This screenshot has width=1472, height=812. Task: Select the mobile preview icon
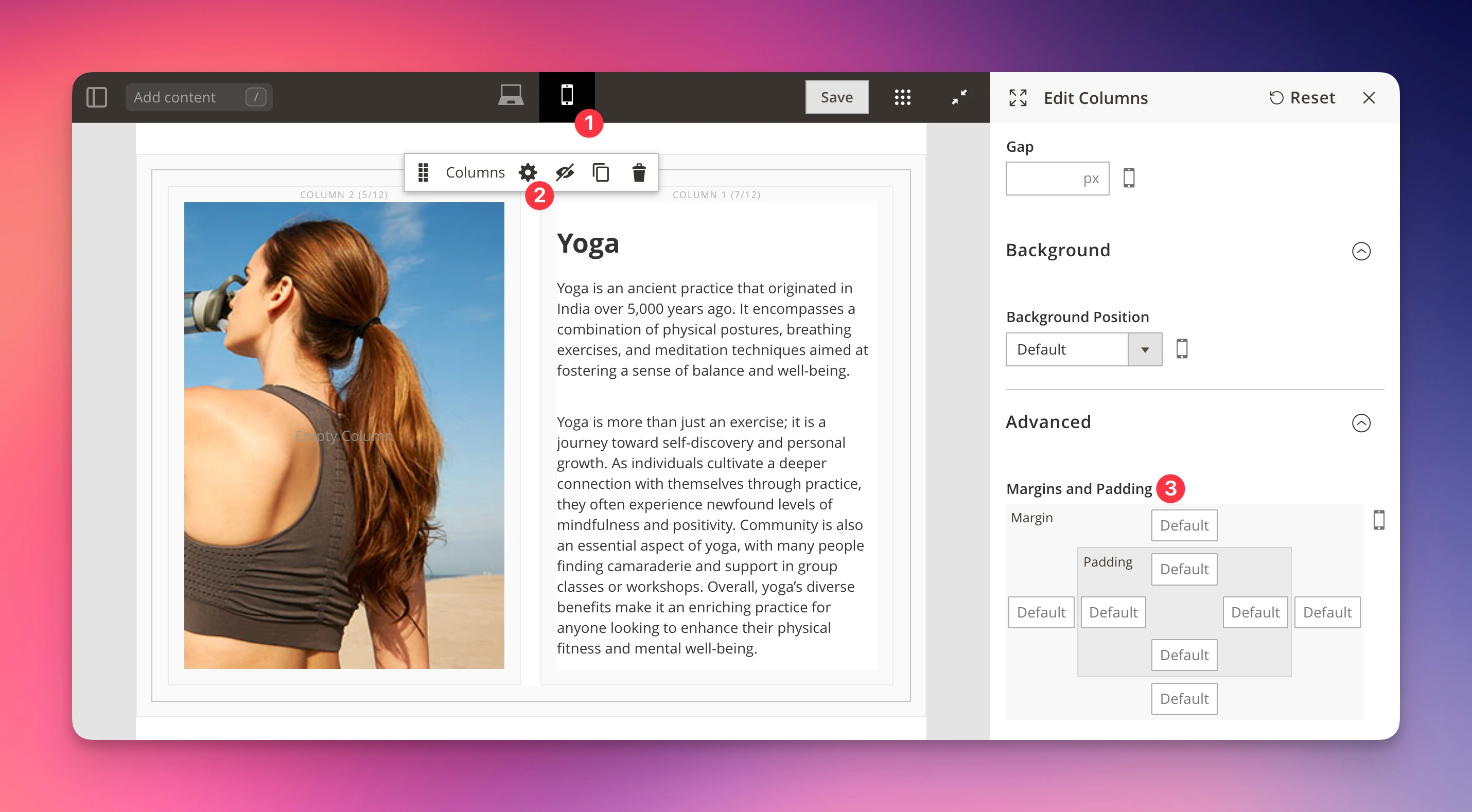coord(567,97)
